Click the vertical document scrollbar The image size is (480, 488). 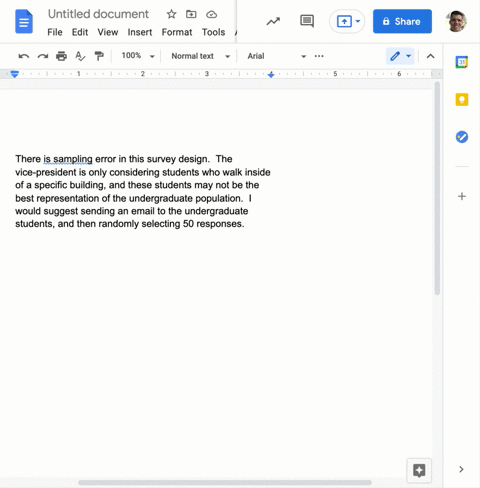(x=437, y=188)
